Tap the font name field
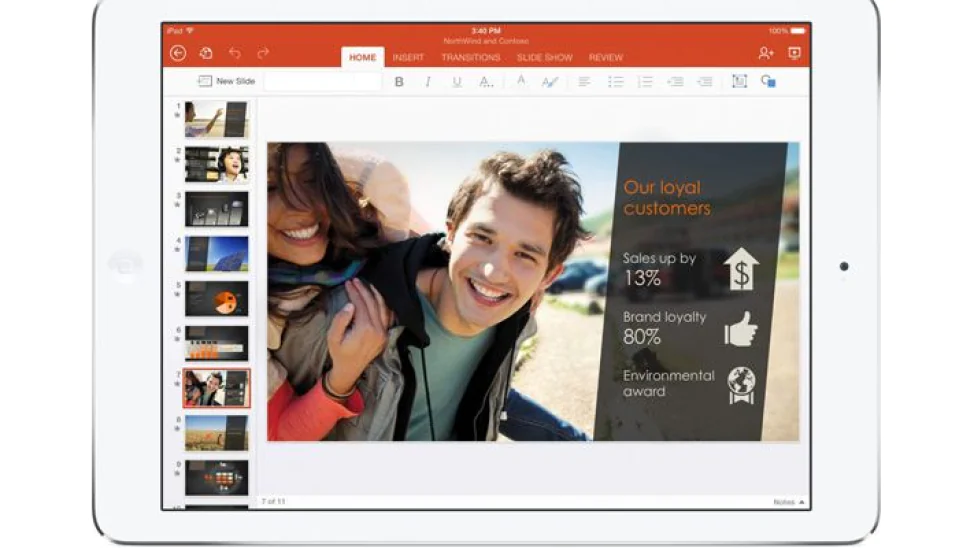 coord(322,81)
